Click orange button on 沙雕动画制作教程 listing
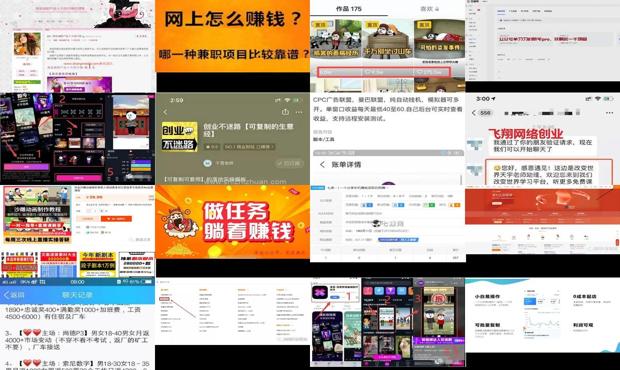This screenshot has height=370, width=620. 116,219
